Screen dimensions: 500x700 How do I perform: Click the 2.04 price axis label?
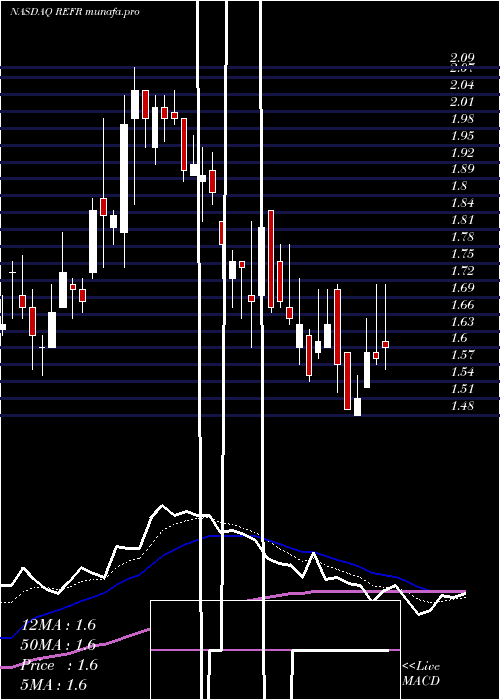point(462,85)
